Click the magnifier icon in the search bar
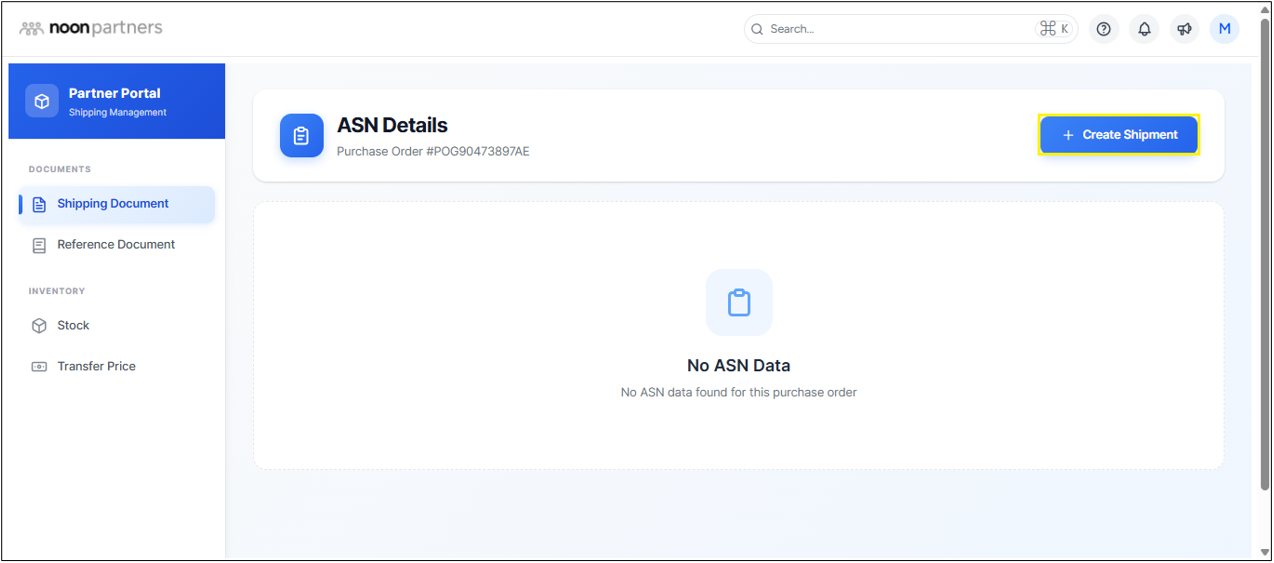This screenshot has width=1274, height=563. pyautogui.click(x=757, y=29)
